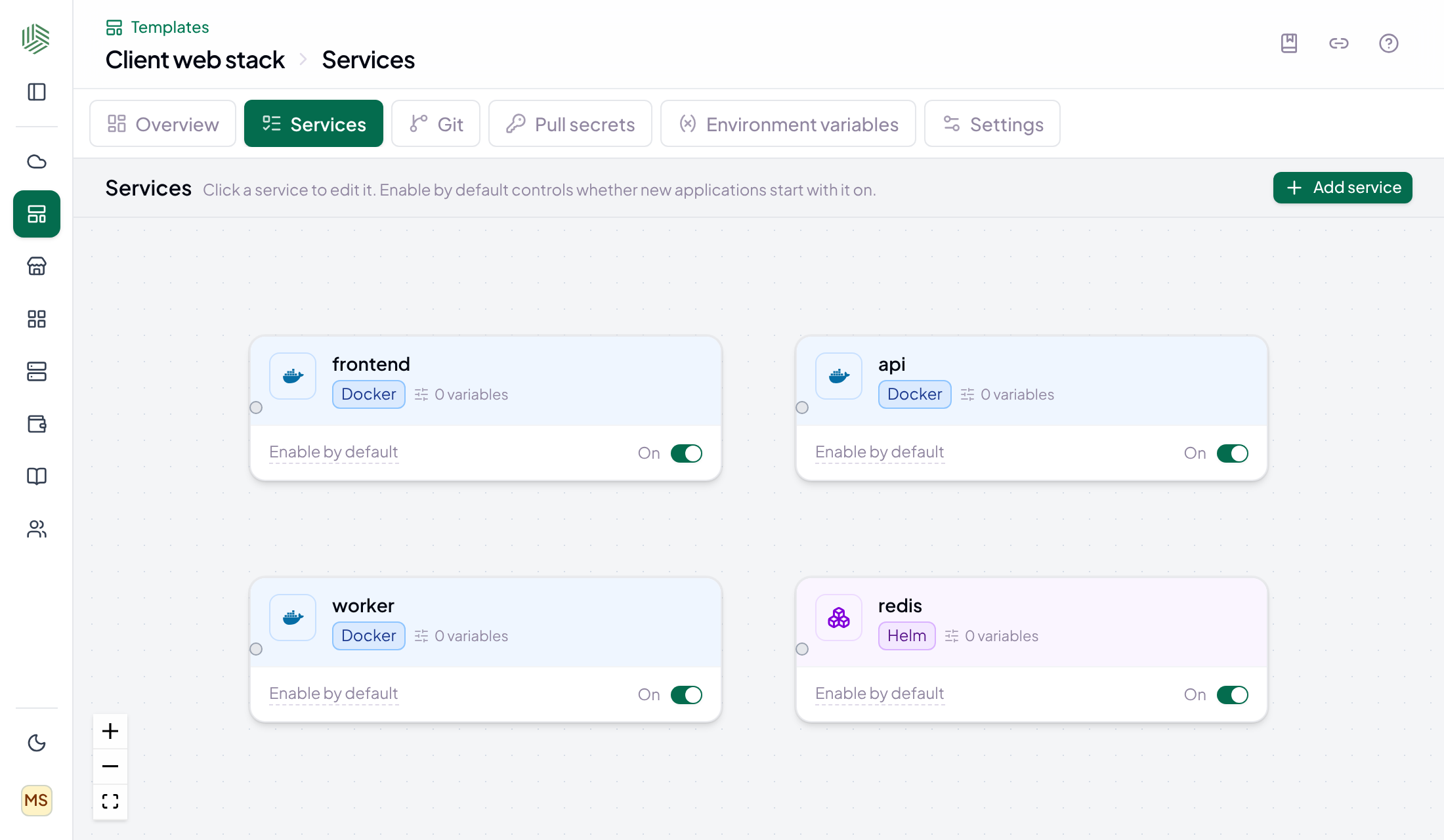Open the wallet billing icon

(x=37, y=424)
